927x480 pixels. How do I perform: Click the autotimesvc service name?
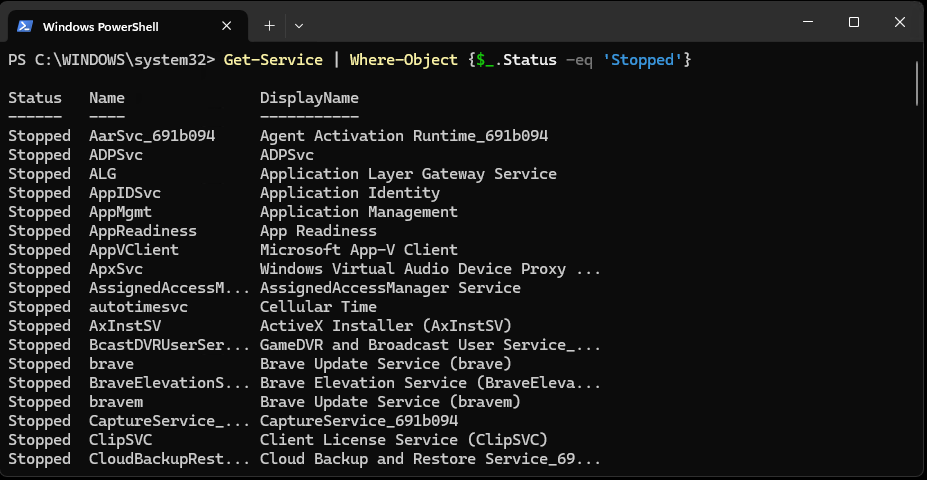(138, 307)
